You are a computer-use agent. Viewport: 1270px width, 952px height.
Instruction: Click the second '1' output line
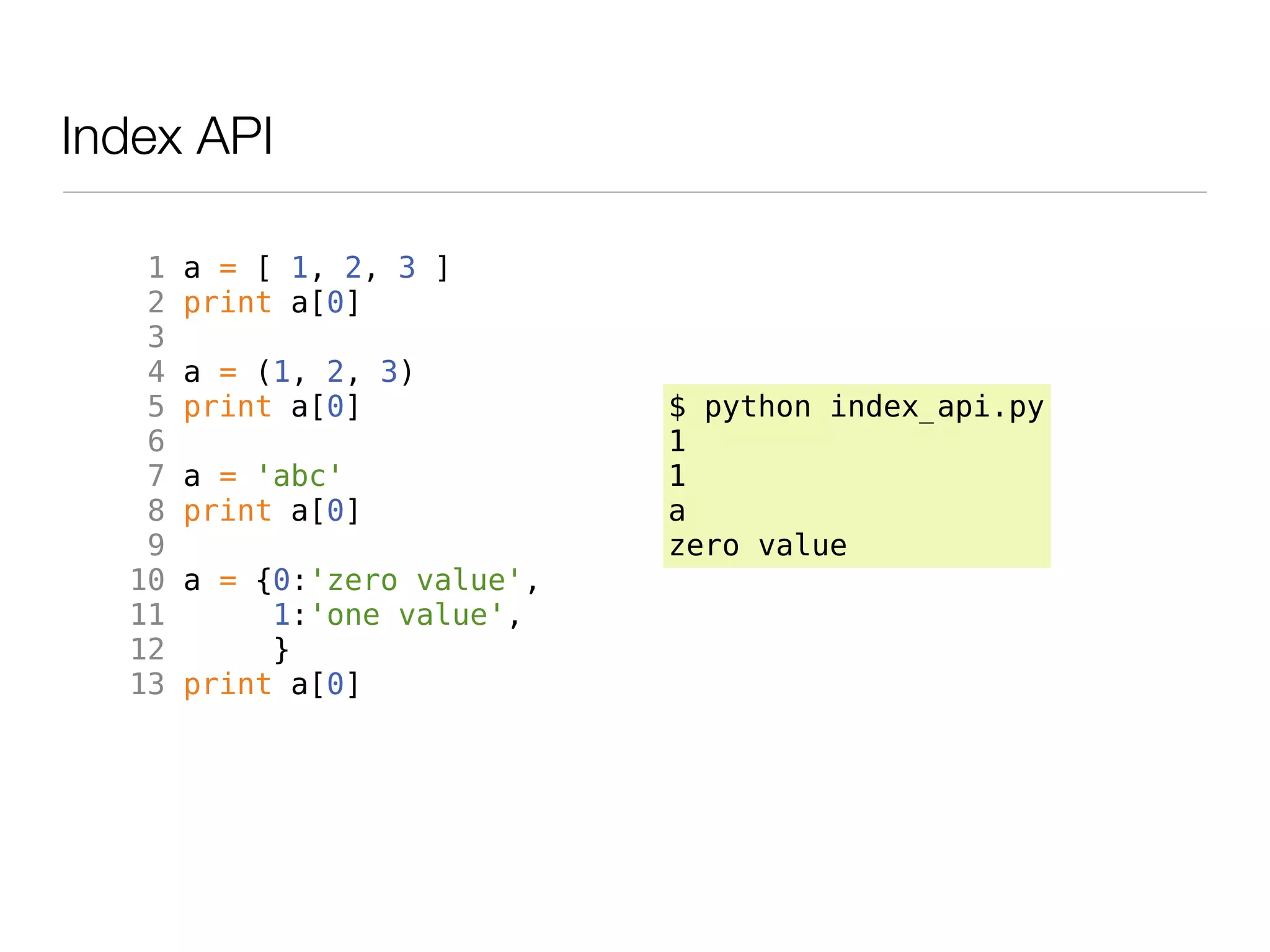[x=677, y=476]
